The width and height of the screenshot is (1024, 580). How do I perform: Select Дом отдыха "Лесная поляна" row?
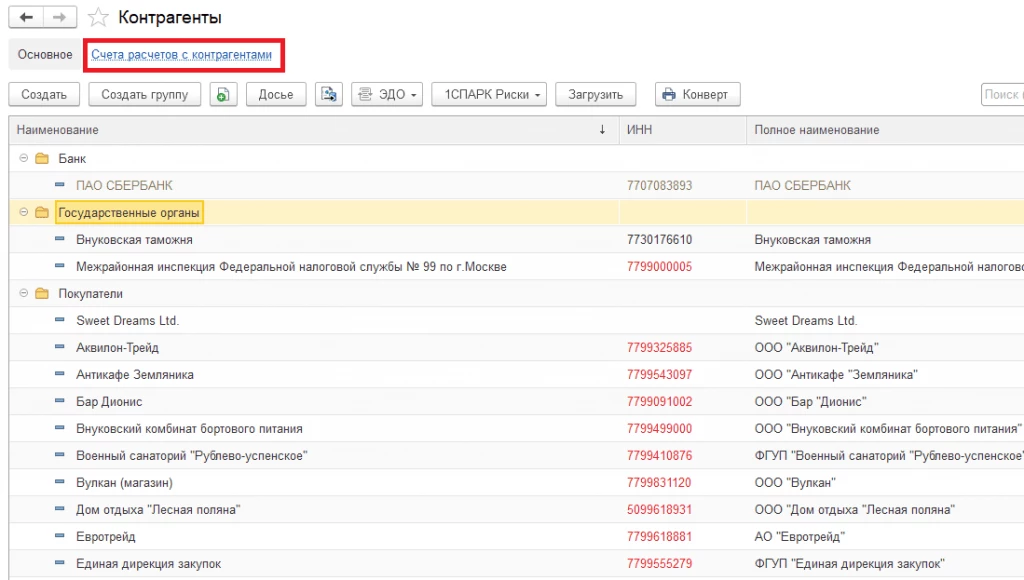pyautogui.click(x=517, y=509)
